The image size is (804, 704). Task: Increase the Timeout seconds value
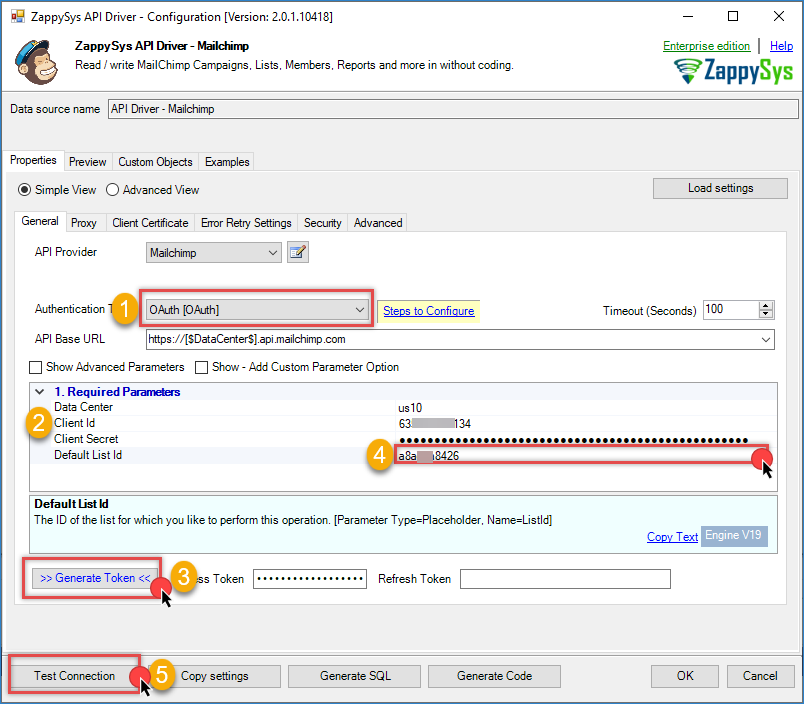tap(766, 306)
